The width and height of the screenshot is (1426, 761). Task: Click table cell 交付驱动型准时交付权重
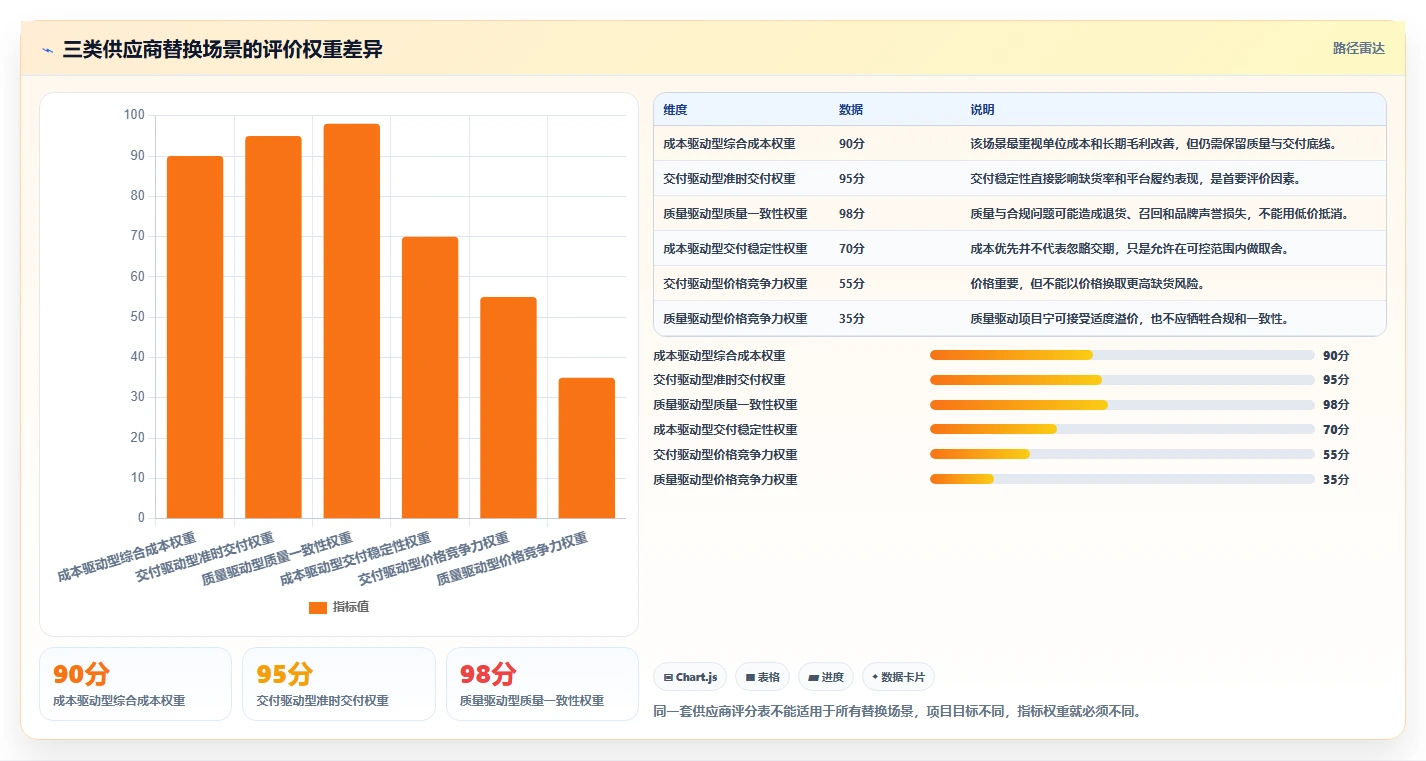pos(729,179)
